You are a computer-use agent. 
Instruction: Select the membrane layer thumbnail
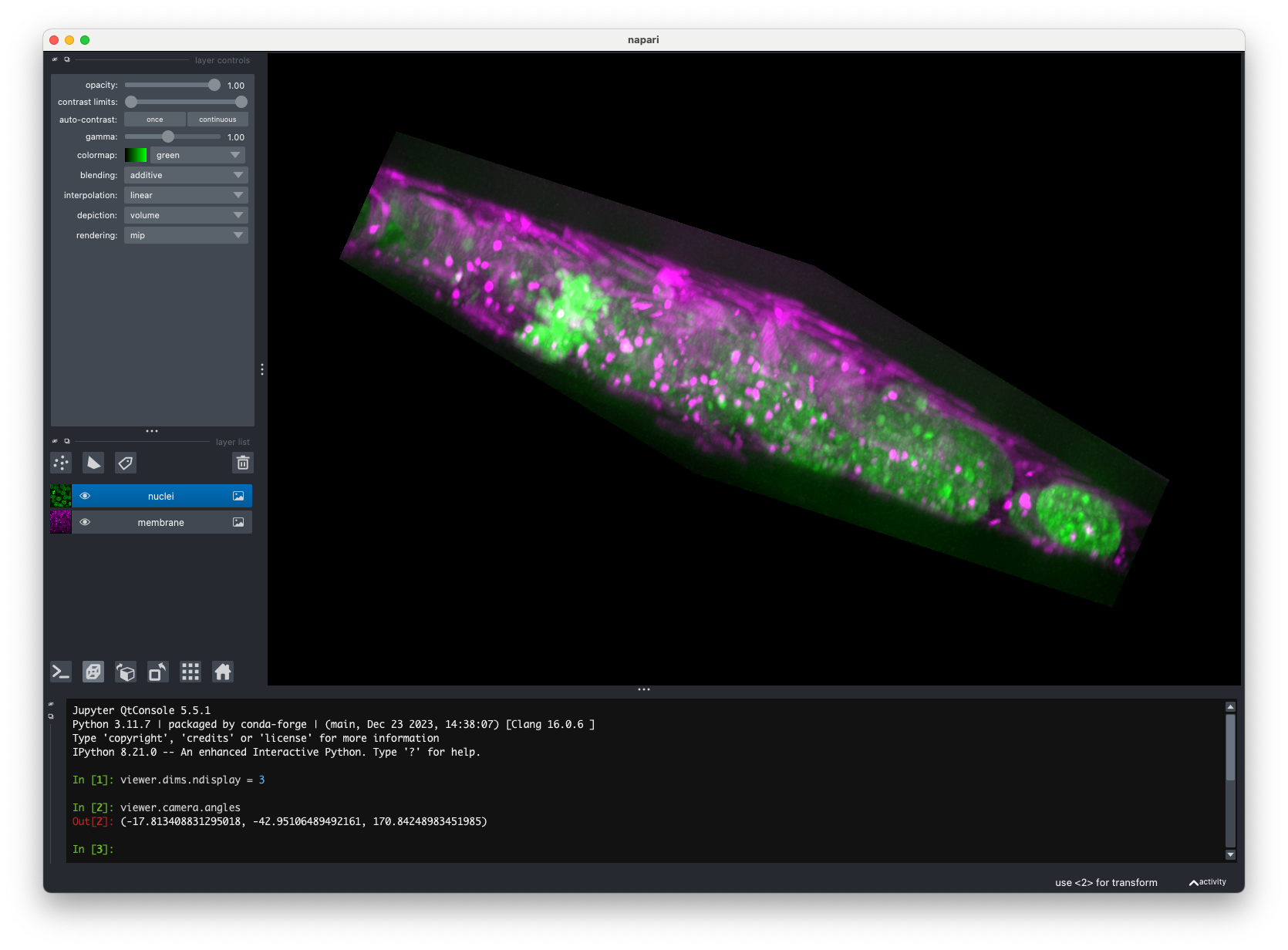pos(60,522)
